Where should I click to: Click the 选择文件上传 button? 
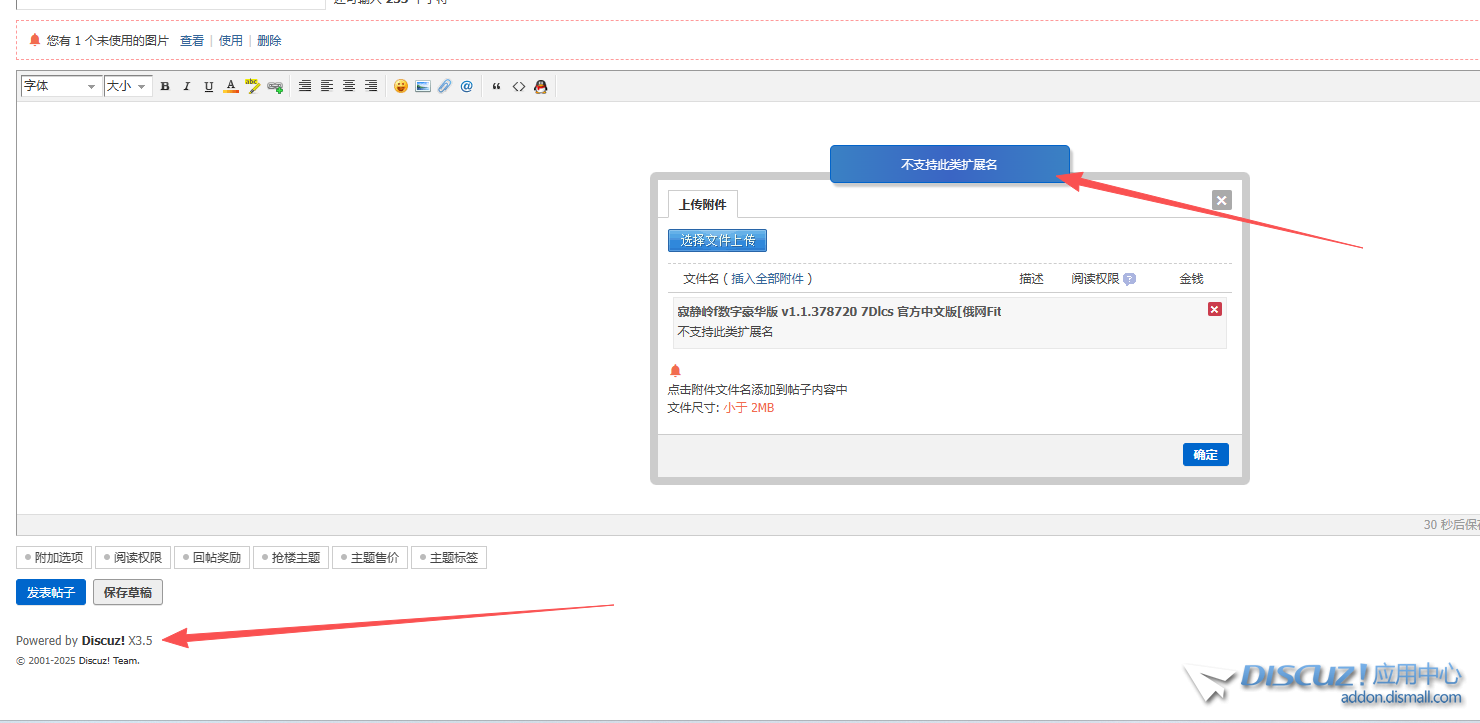tap(717, 240)
